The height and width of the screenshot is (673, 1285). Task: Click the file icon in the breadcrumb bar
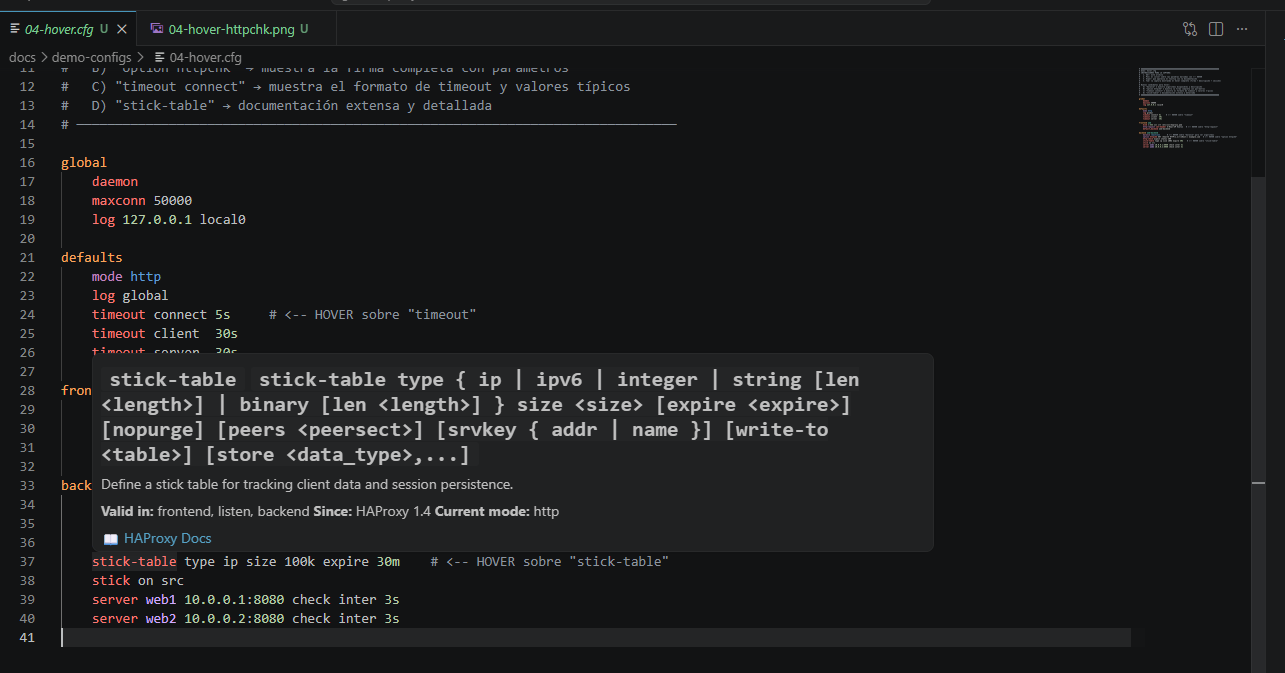click(160, 57)
